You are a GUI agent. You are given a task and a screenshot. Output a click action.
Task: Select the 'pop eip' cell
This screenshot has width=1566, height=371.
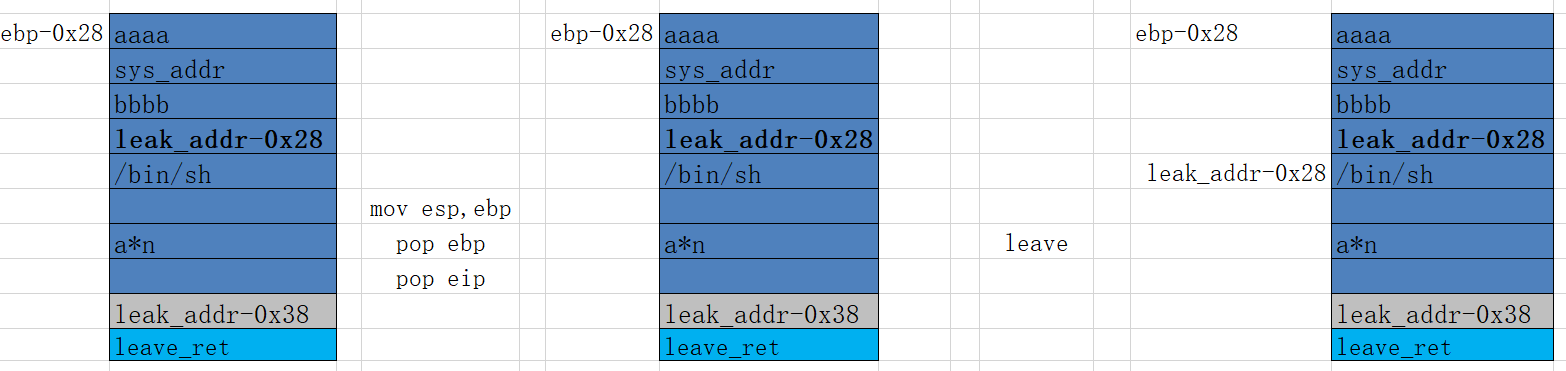coord(441,279)
